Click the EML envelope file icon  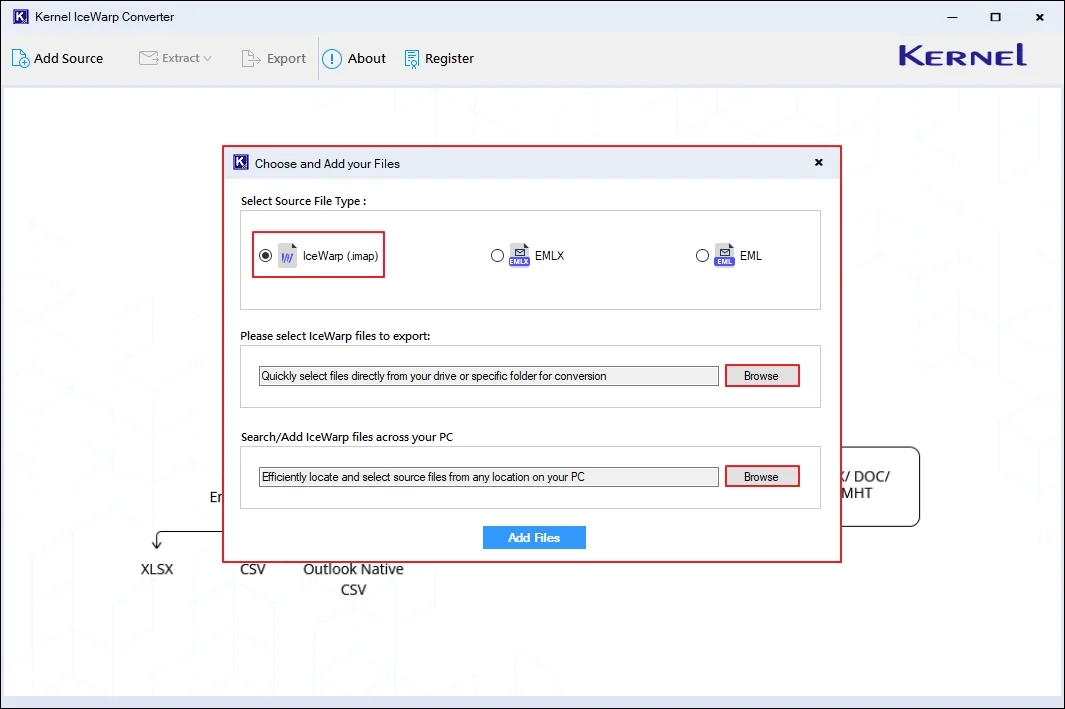(x=724, y=256)
